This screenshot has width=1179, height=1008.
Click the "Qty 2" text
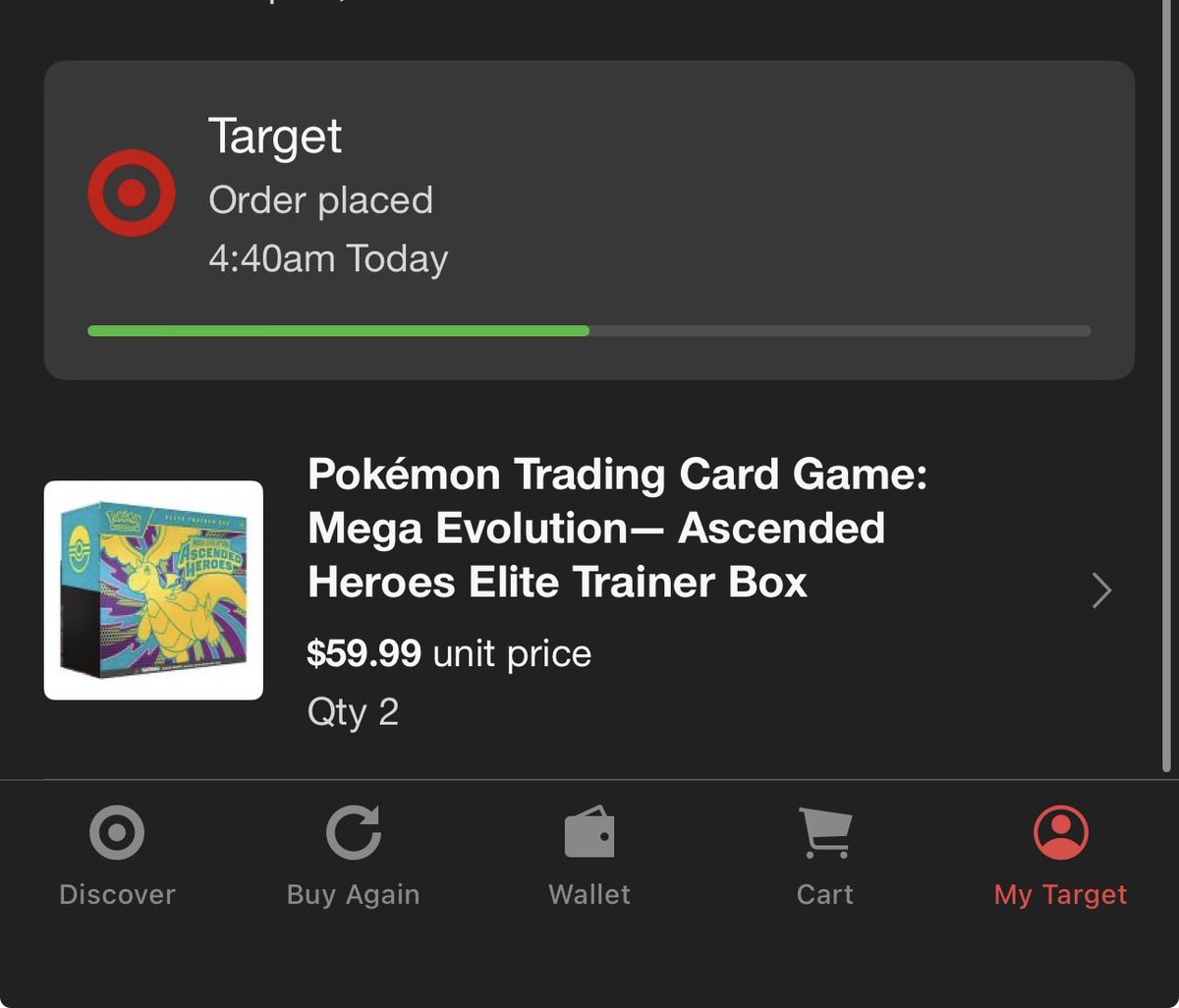coord(353,711)
